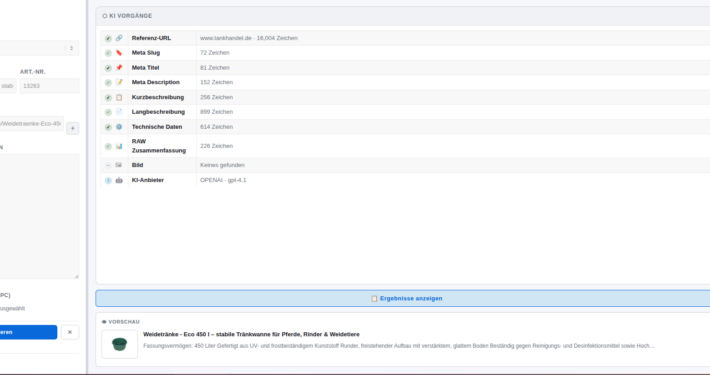Click the green checkmark in the Meta Slug row
The width and height of the screenshot is (710, 375).
point(108,53)
